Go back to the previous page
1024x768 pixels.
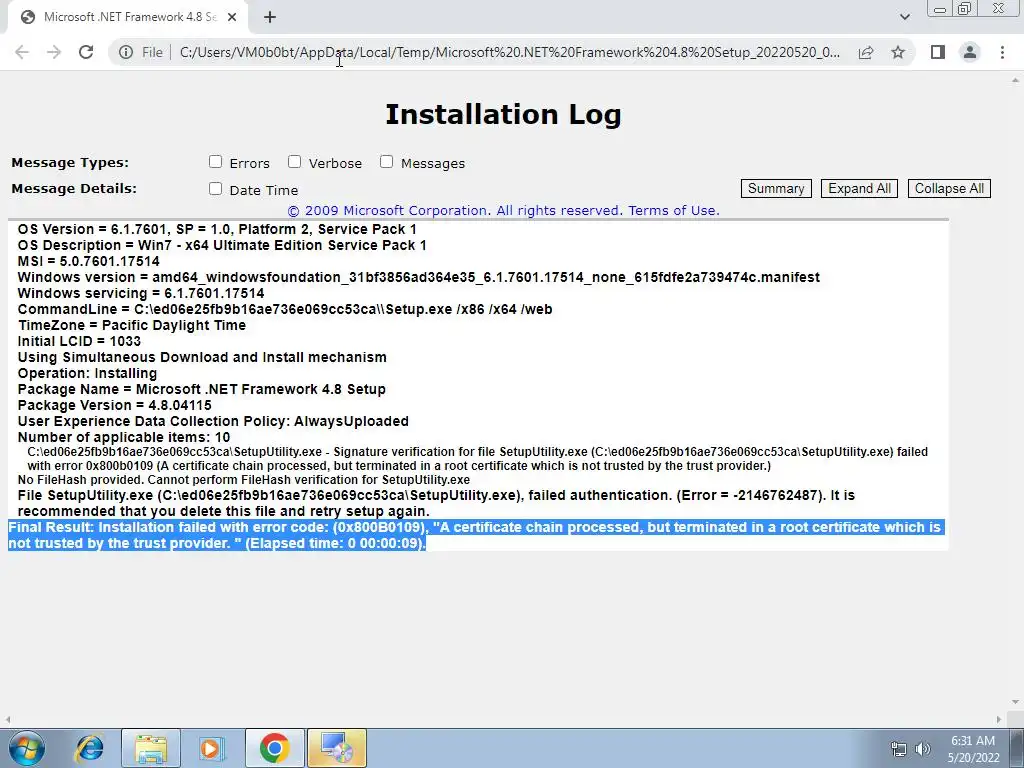[x=22, y=52]
